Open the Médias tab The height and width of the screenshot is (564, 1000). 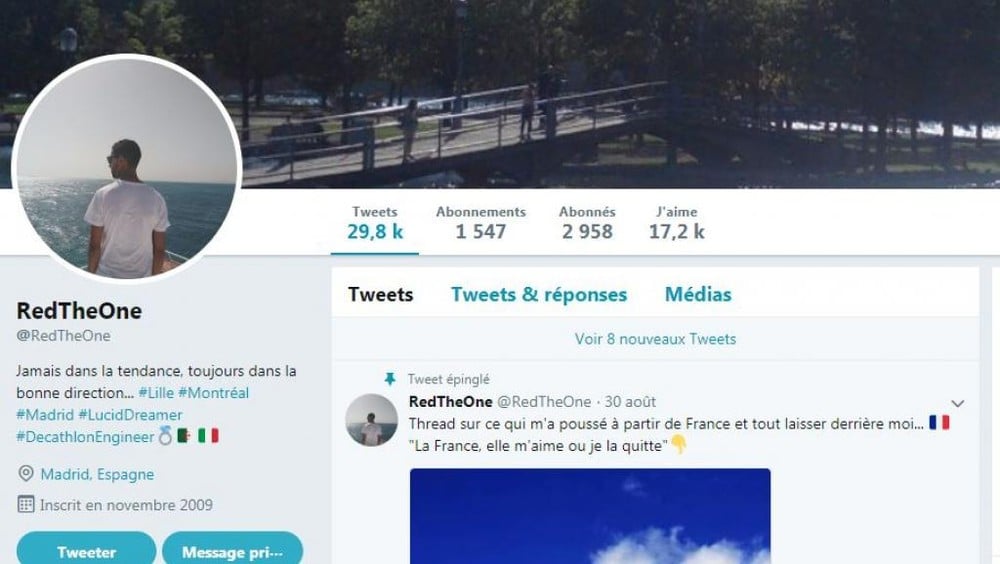698,294
